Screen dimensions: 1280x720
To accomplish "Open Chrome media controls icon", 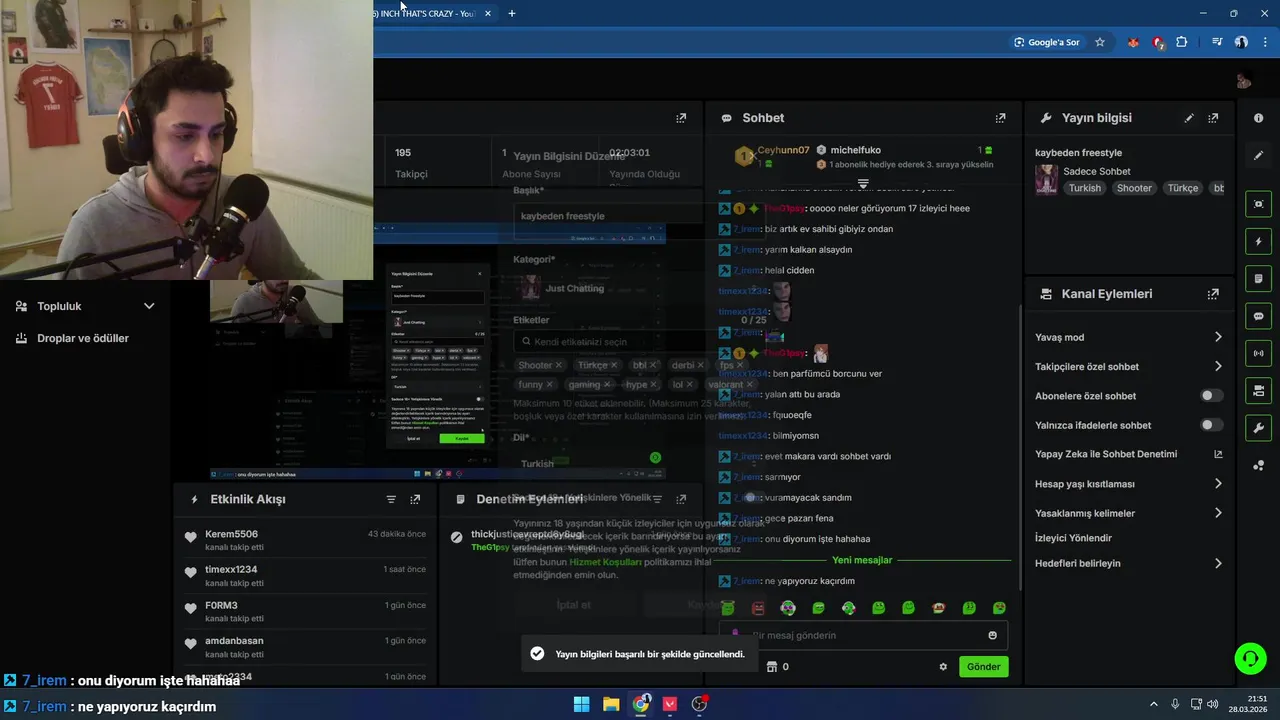I will pos(1217,42).
